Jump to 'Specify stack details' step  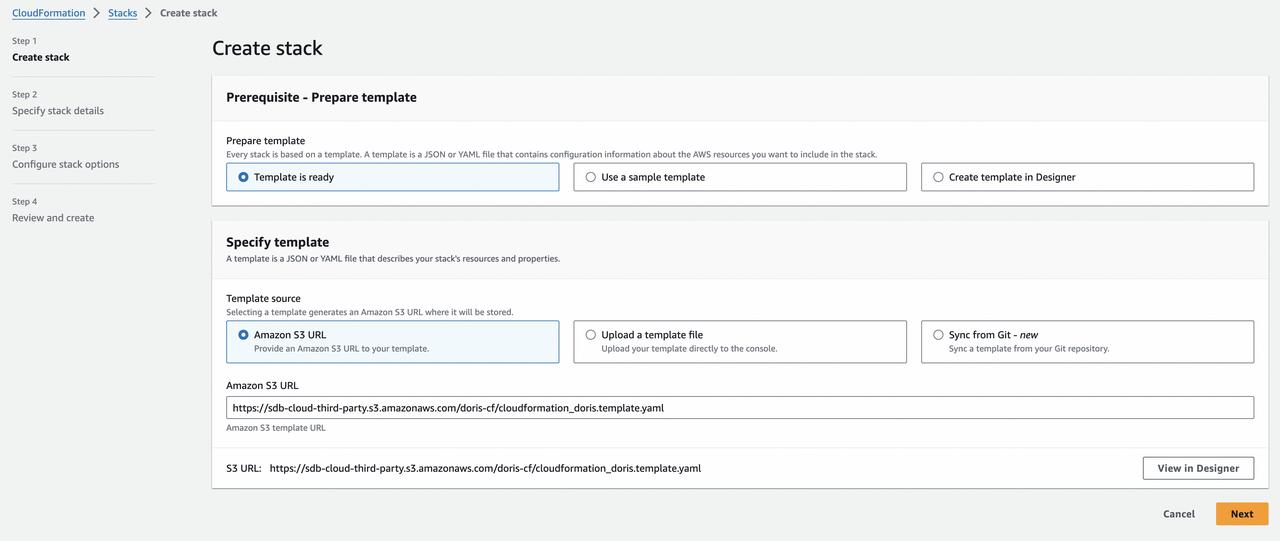tap(58, 111)
